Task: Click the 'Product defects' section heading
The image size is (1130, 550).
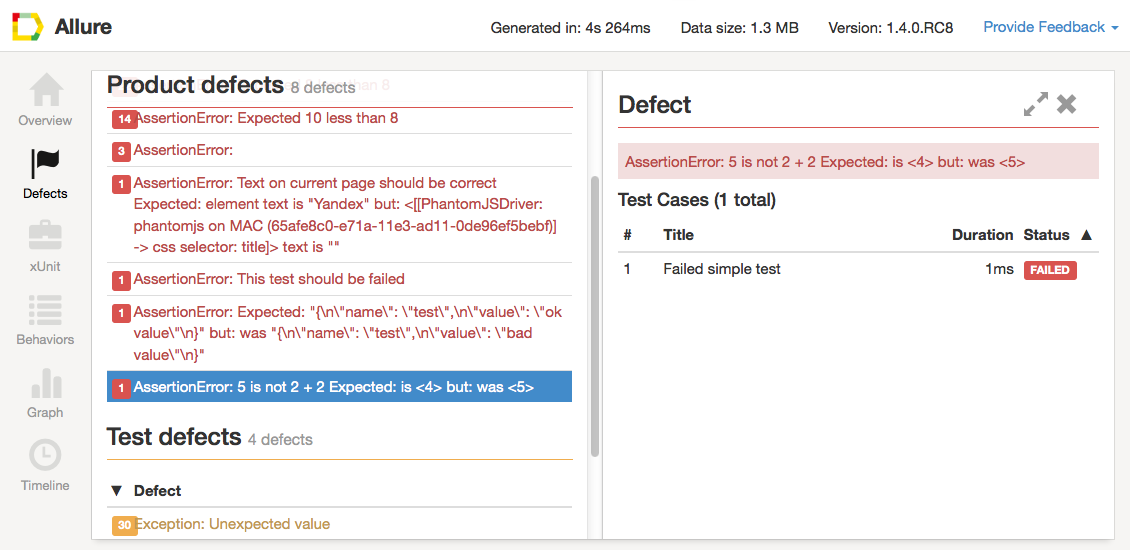Action: click(195, 85)
